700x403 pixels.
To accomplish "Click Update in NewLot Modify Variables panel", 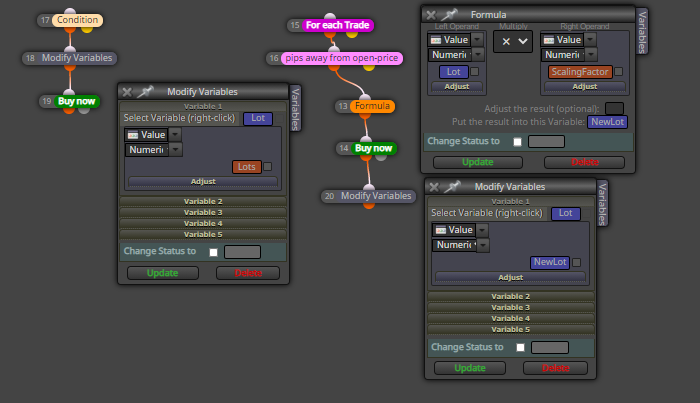I will 470,368.
